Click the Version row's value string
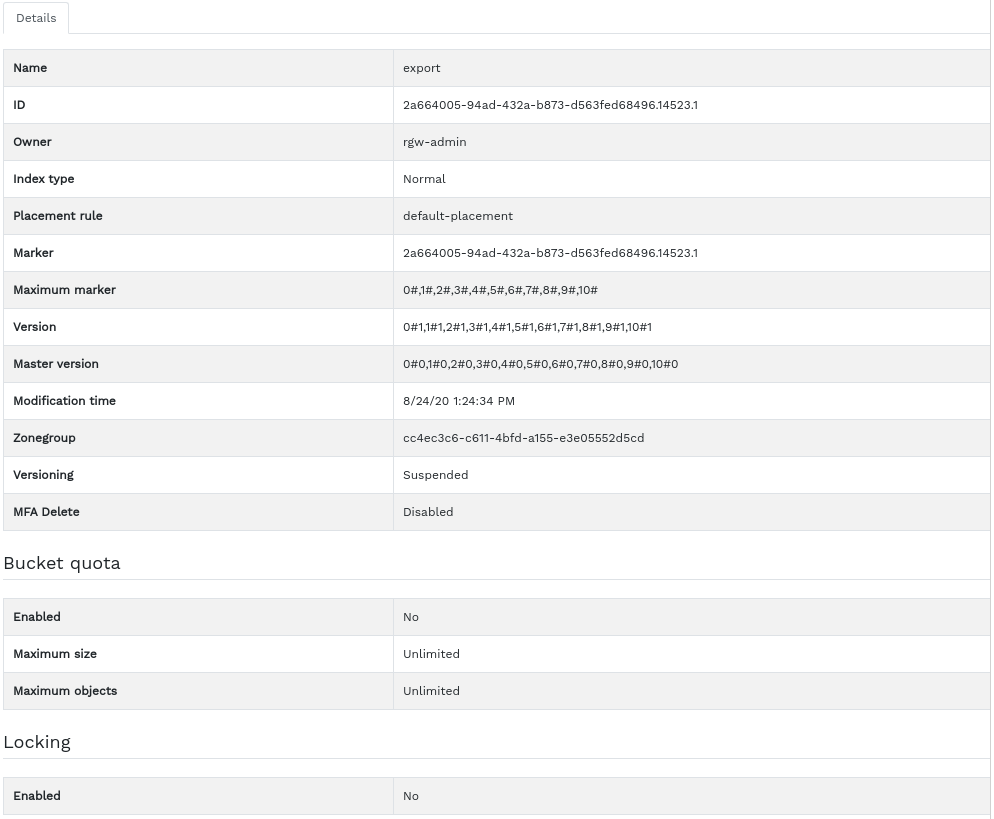This screenshot has width=994, height=819. [x=527, y=327]
